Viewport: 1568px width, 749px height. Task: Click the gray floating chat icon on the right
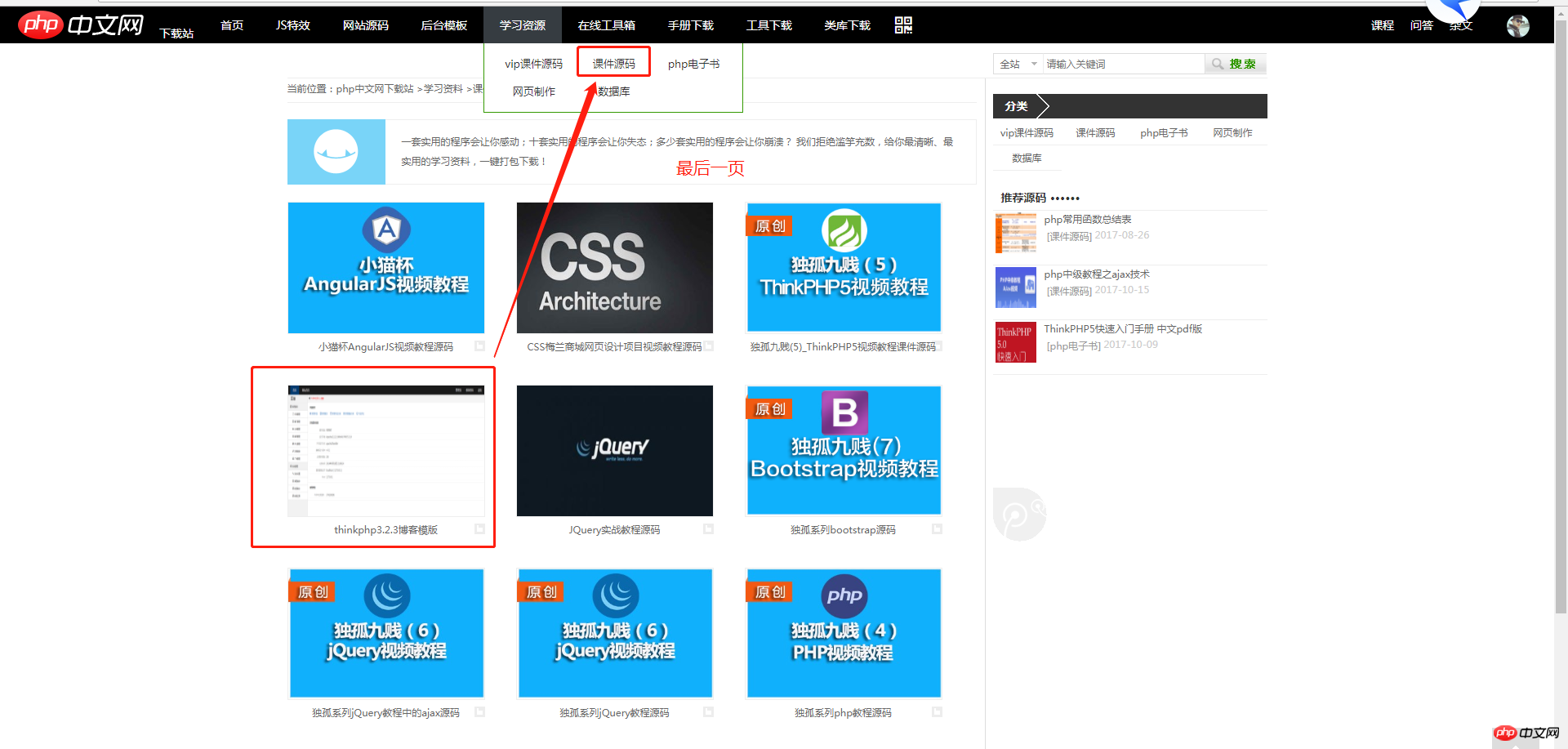pos(1019,514)
